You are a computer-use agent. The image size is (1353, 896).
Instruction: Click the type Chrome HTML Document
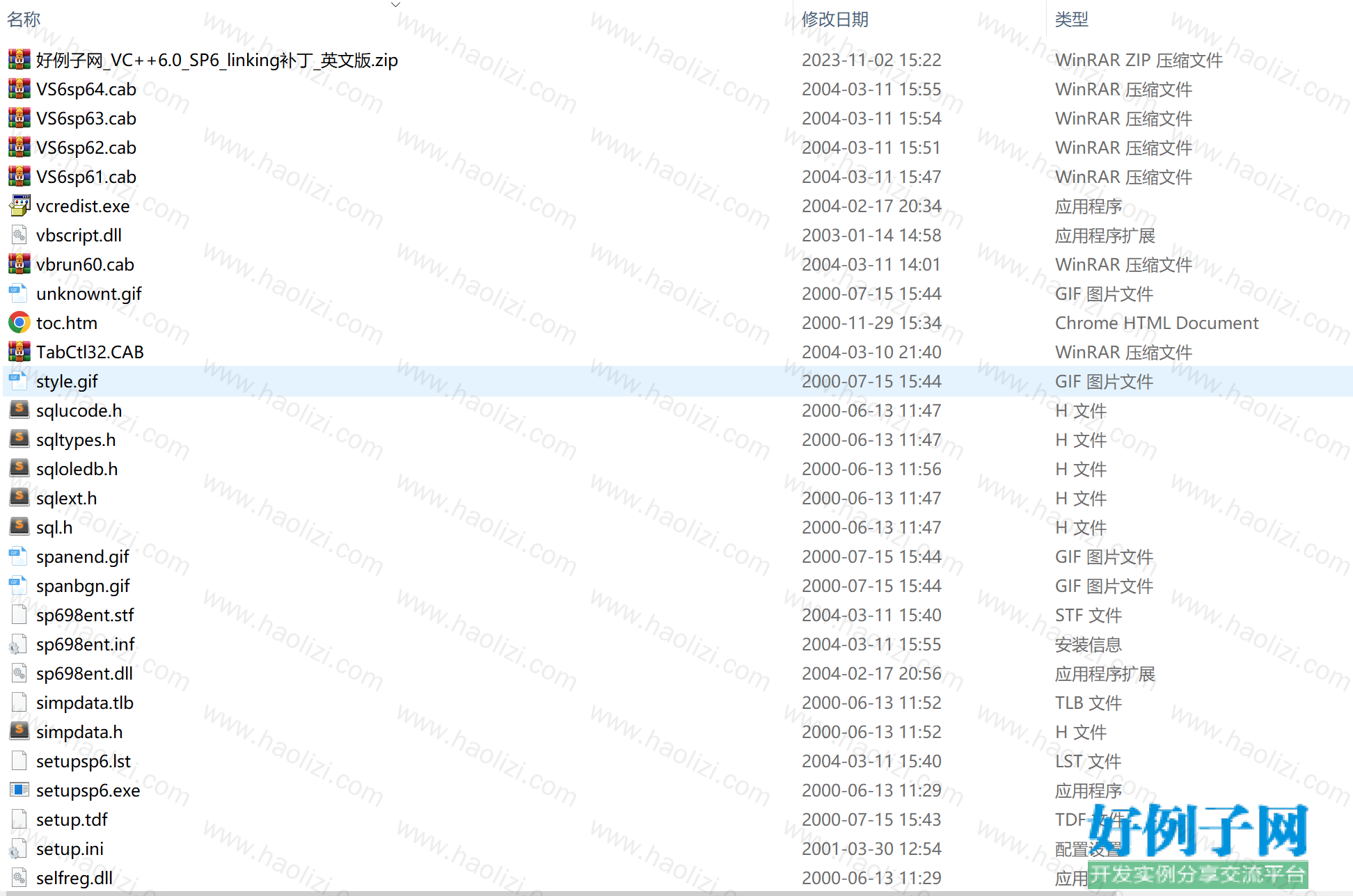(1157, 323)
